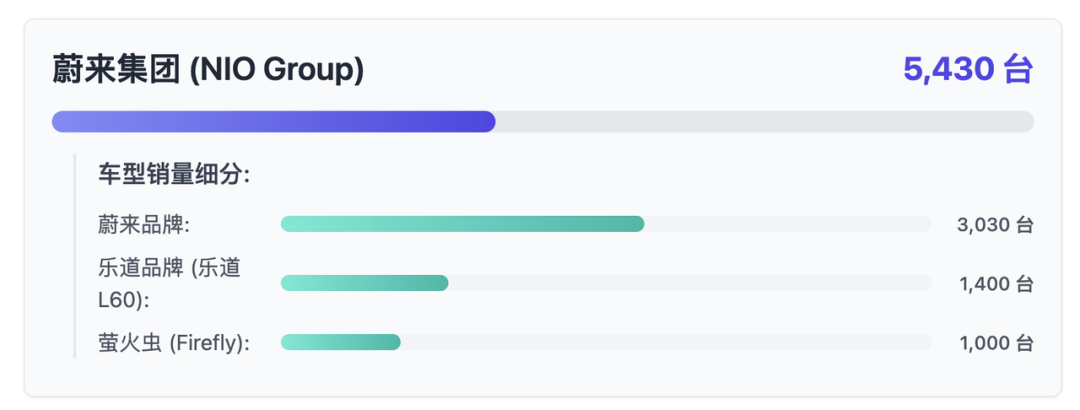Viewport: 1080px width, 410px height.
Task: Click the 乐道品牌 label text
Action: coord(138,269)
